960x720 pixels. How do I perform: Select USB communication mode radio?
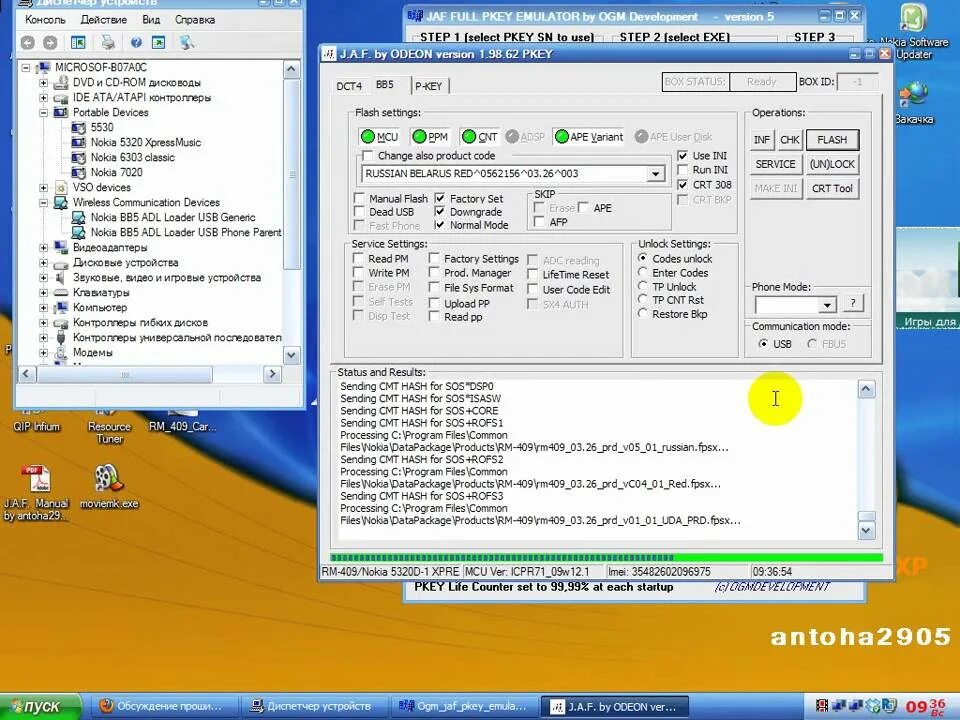tap(763, 344)
